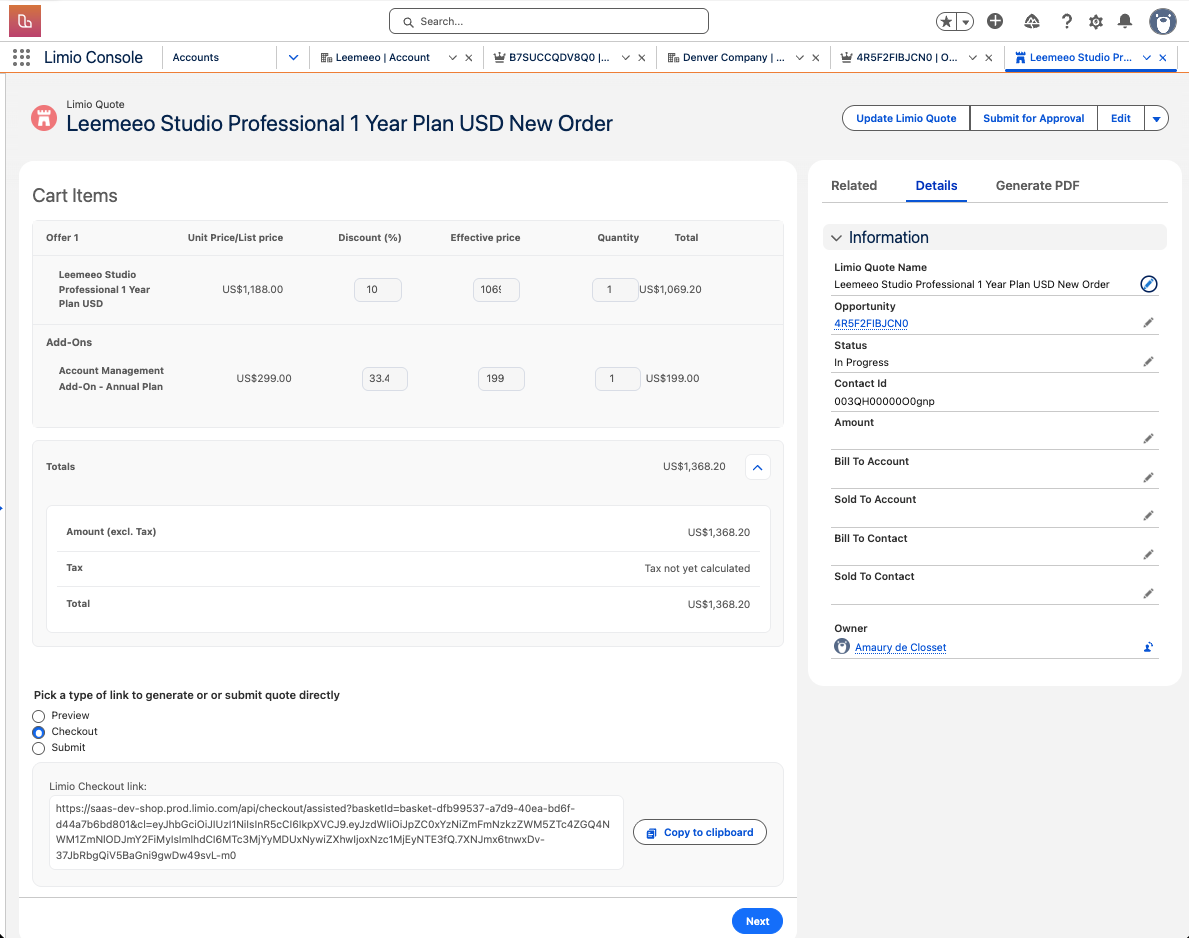1189x938 pixels.
Task: Edit Status field with pencil icon
Action: point(1148,361)
